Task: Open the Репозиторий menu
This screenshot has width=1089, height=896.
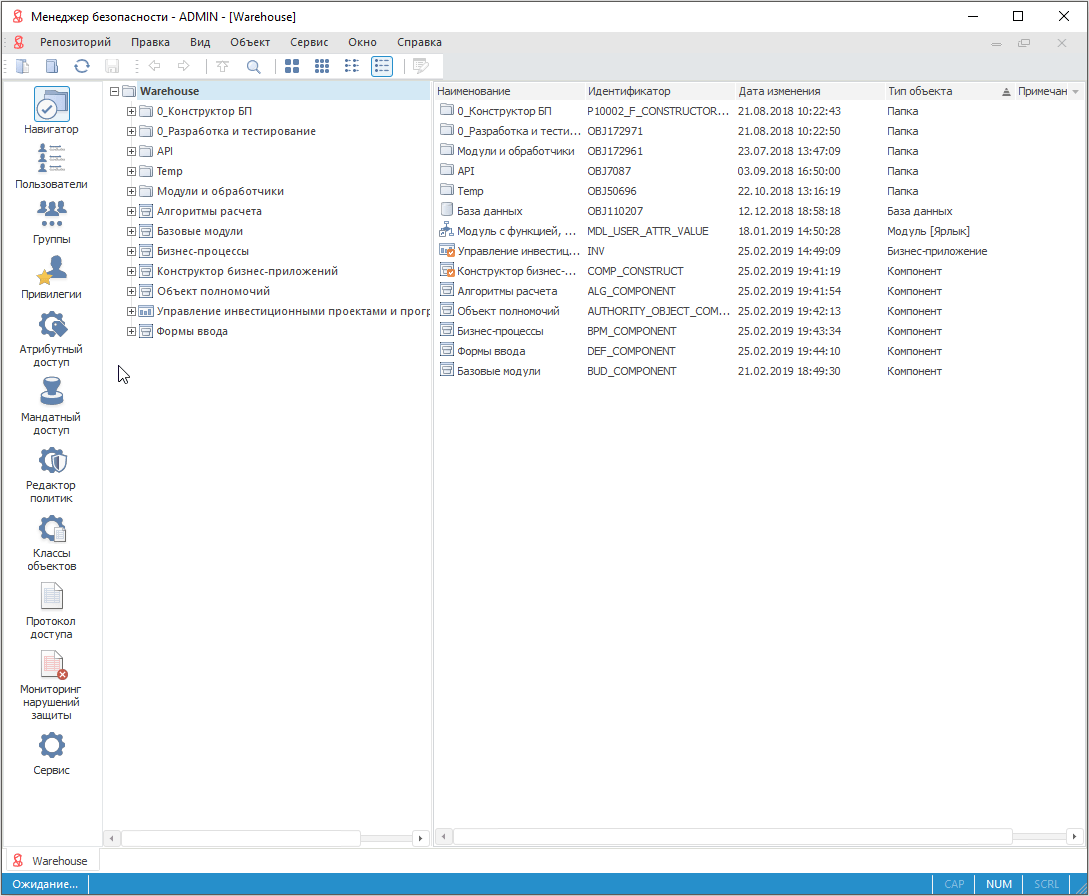Action: click(x=75, y=42)
